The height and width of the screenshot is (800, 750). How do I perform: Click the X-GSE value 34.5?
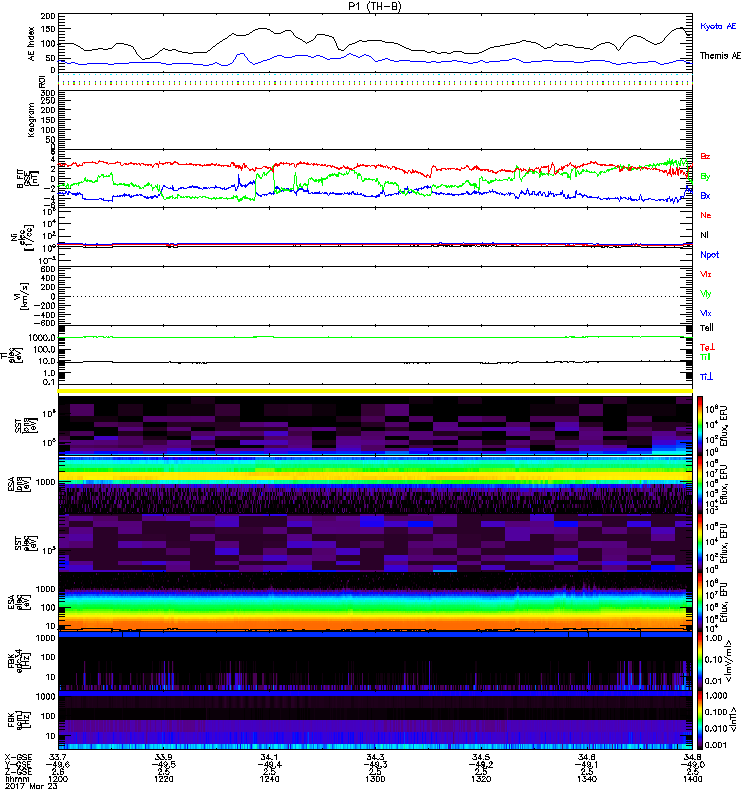tap(481, 757)
